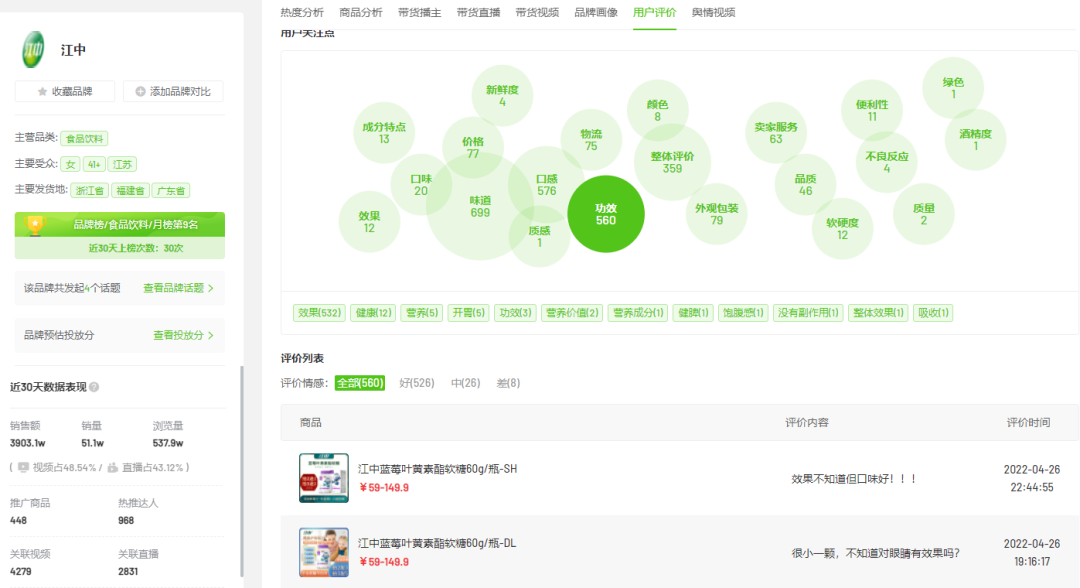Click the 健康(12) keyword tag
This screenshot has height=588, width=1080.
coord(373,313)
